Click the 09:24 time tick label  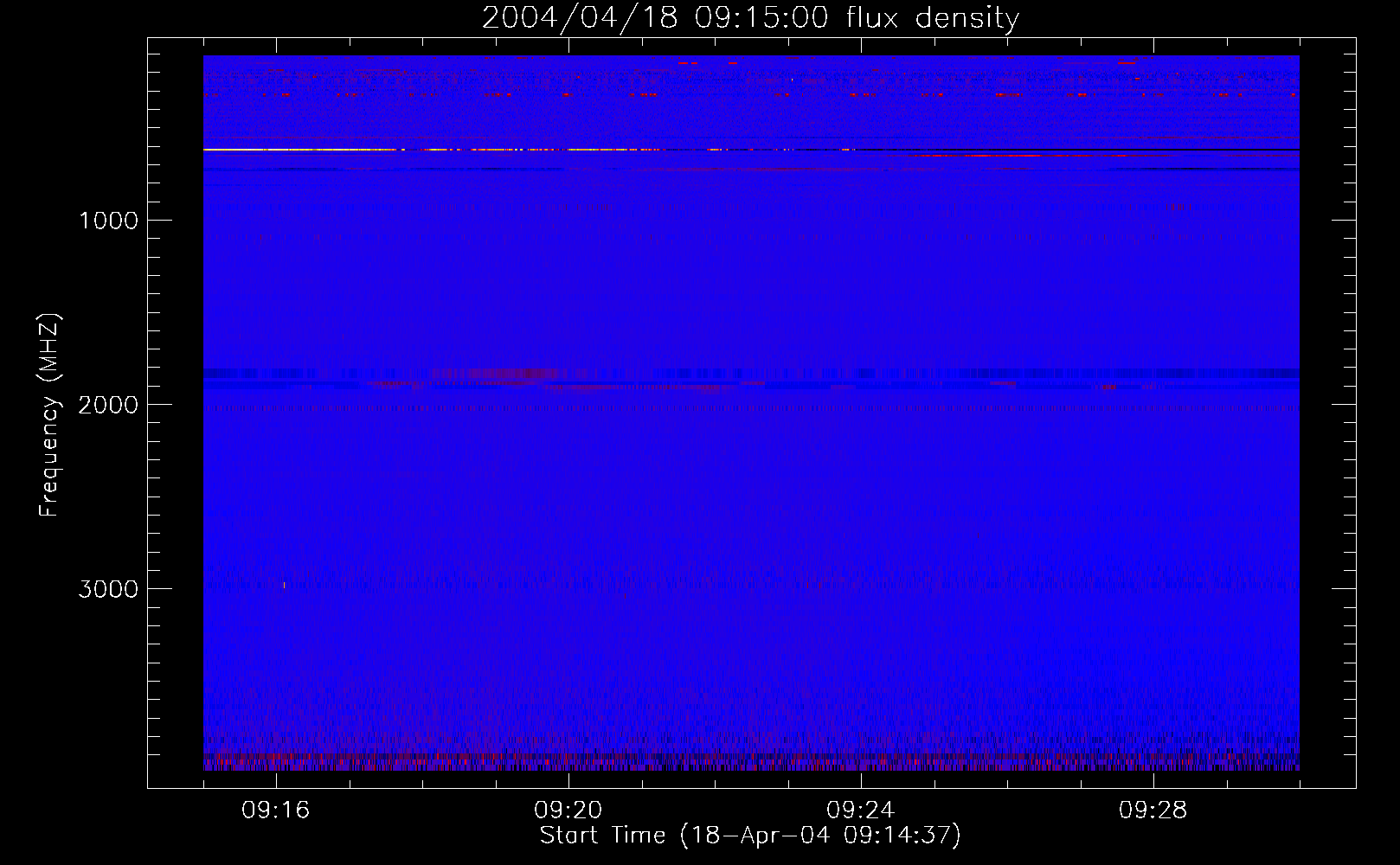coord(861,811)
